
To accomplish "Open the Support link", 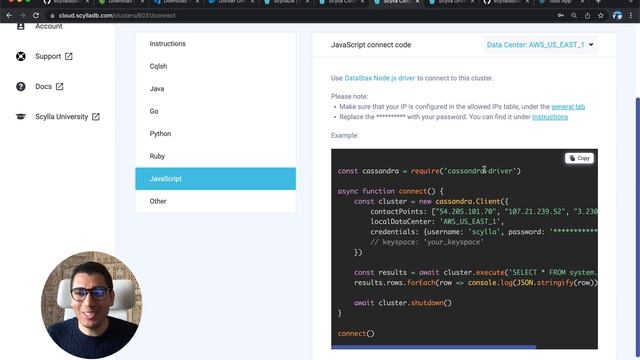I will point(48,56).
